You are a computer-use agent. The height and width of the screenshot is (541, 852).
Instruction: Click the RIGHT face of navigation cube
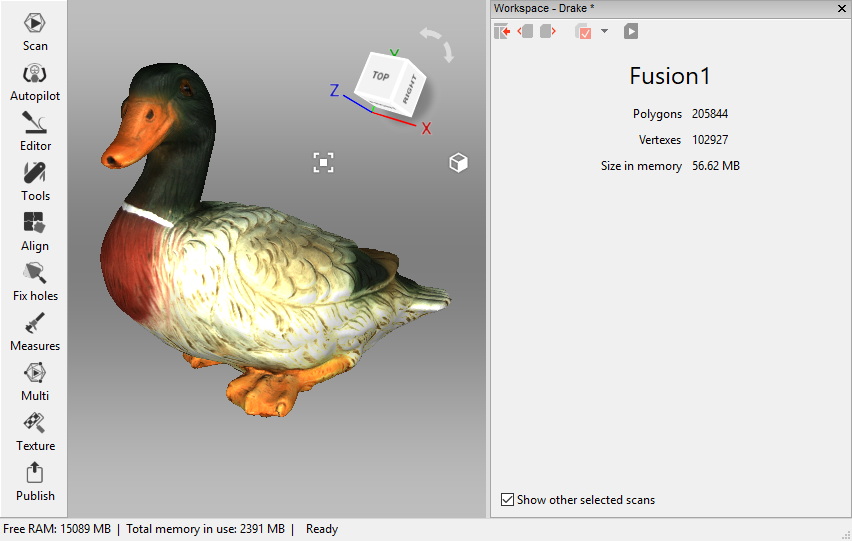pos(410,92)
